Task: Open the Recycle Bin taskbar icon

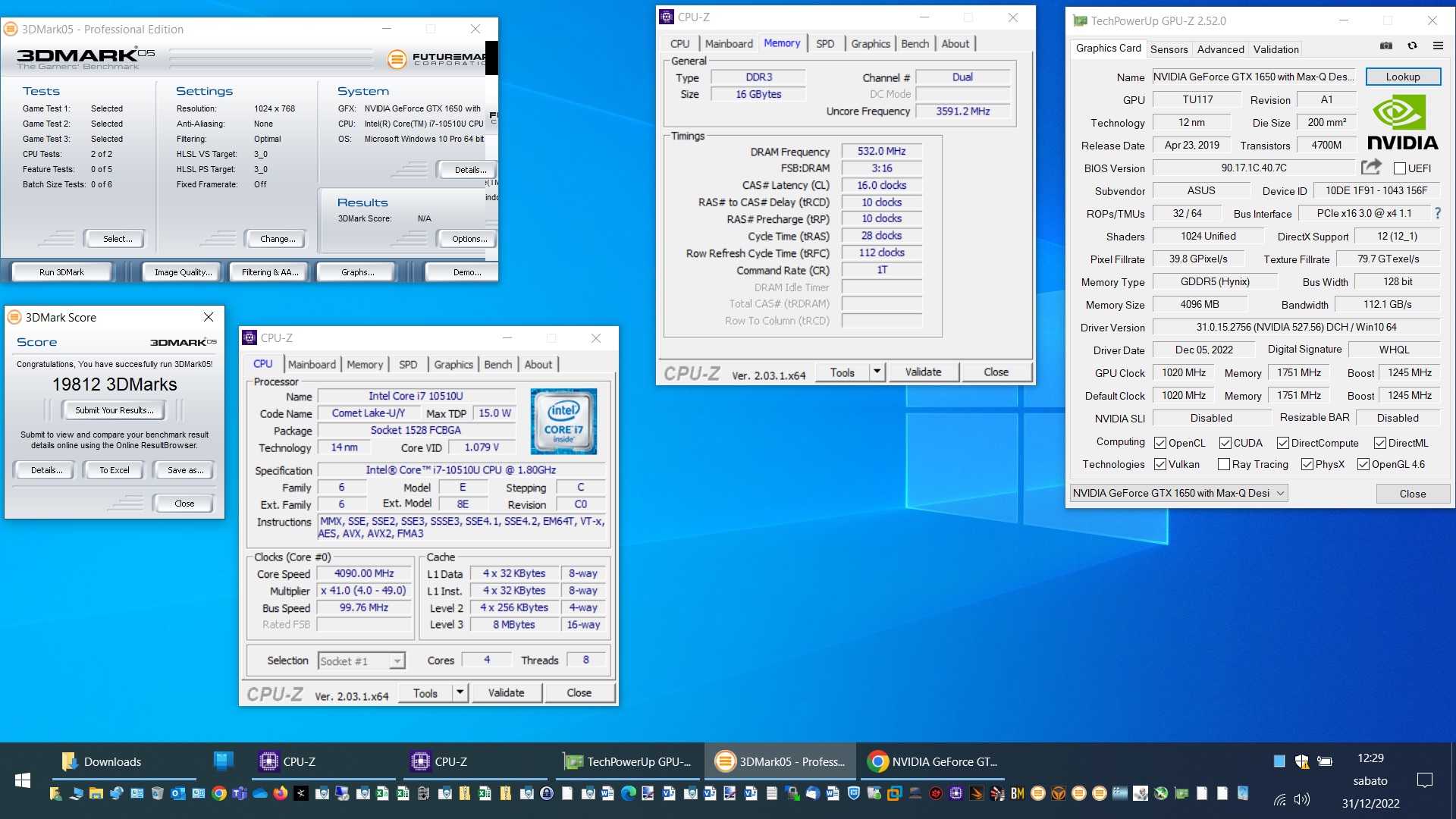Action: [x=158, y=793]
